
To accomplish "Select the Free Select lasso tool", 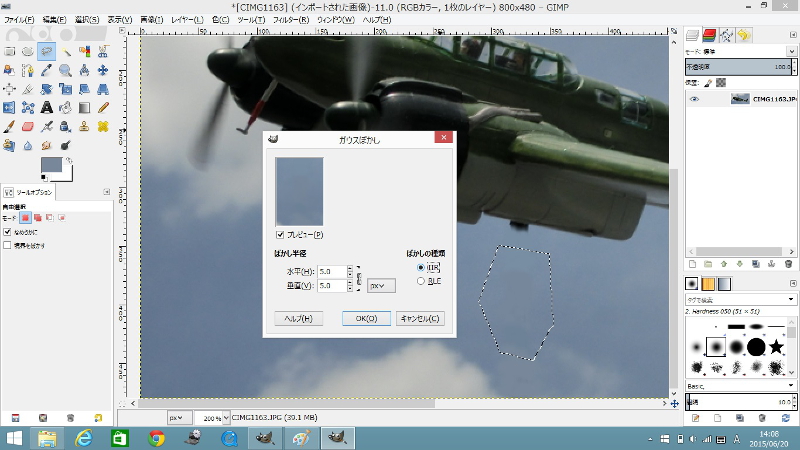I will [46, 51].
